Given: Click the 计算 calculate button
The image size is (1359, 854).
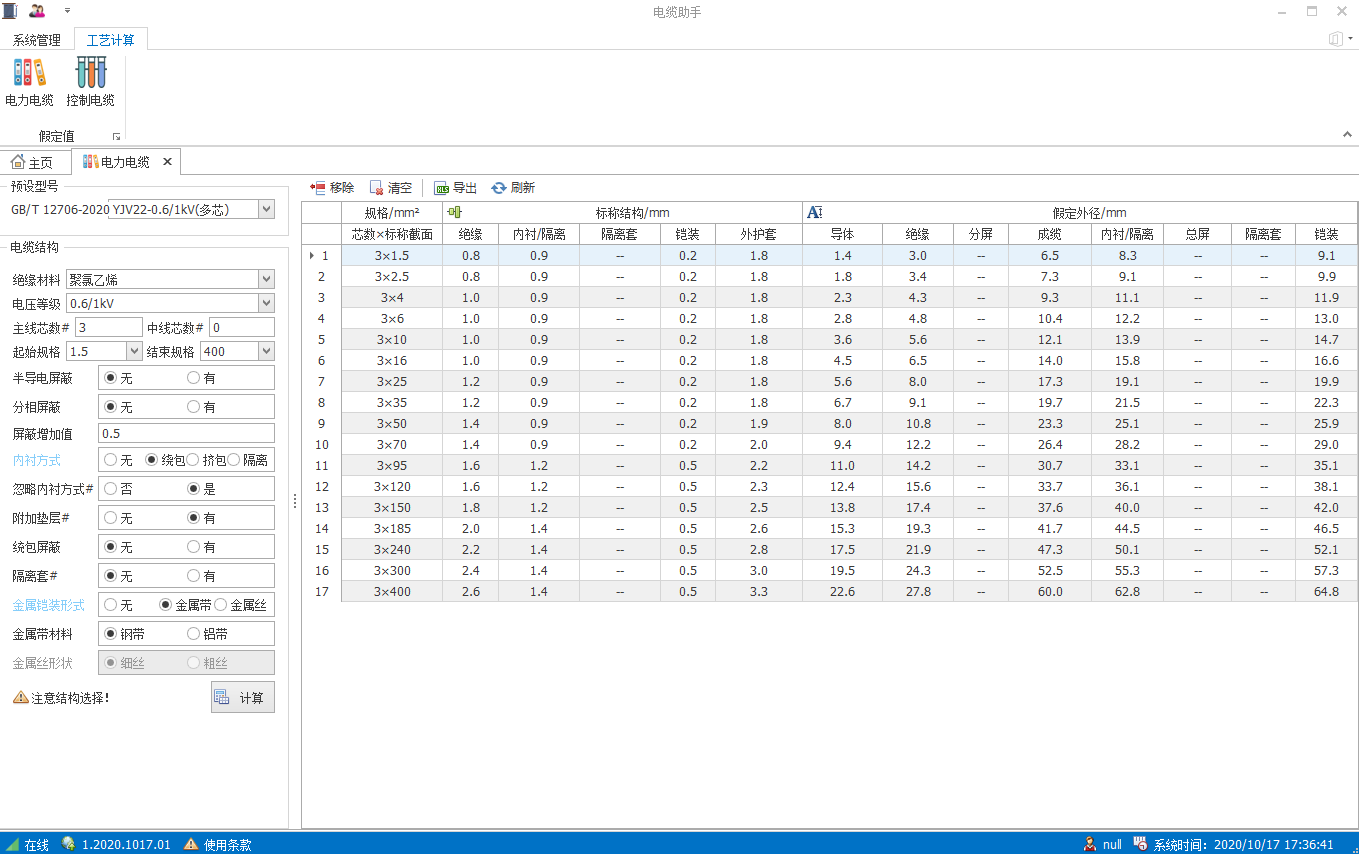Looking at the screenshot, I should point(242,697).
